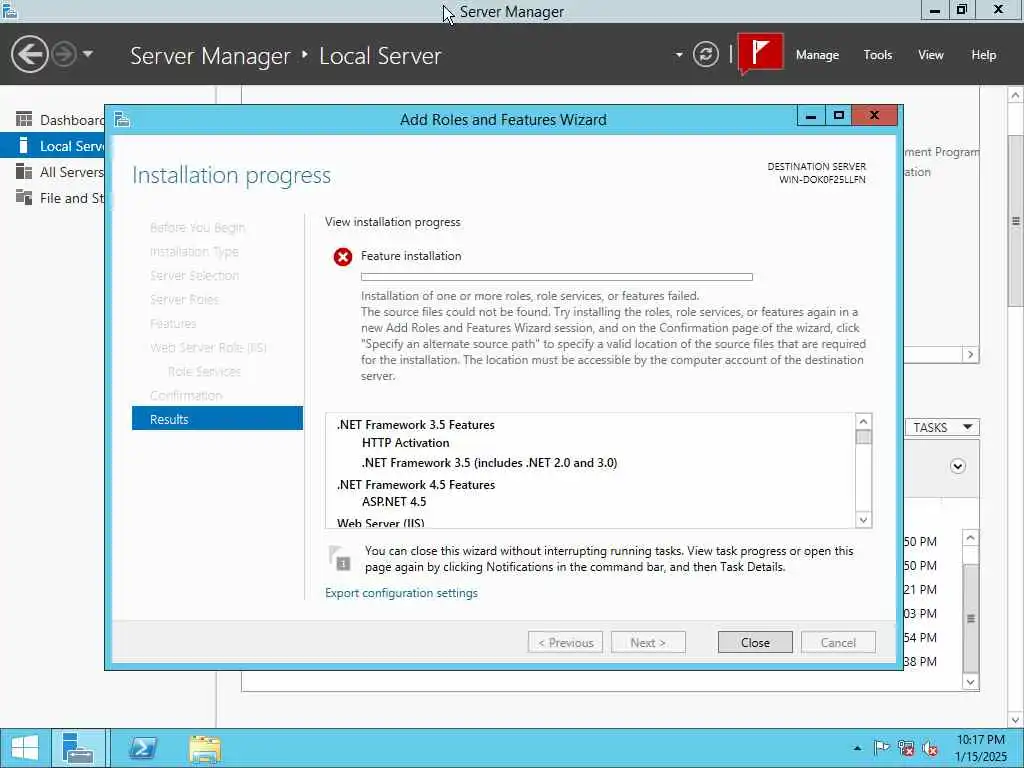Click the volume tray icon
The width and height of the screenshot is (1024, 768).
pos(931,748)
